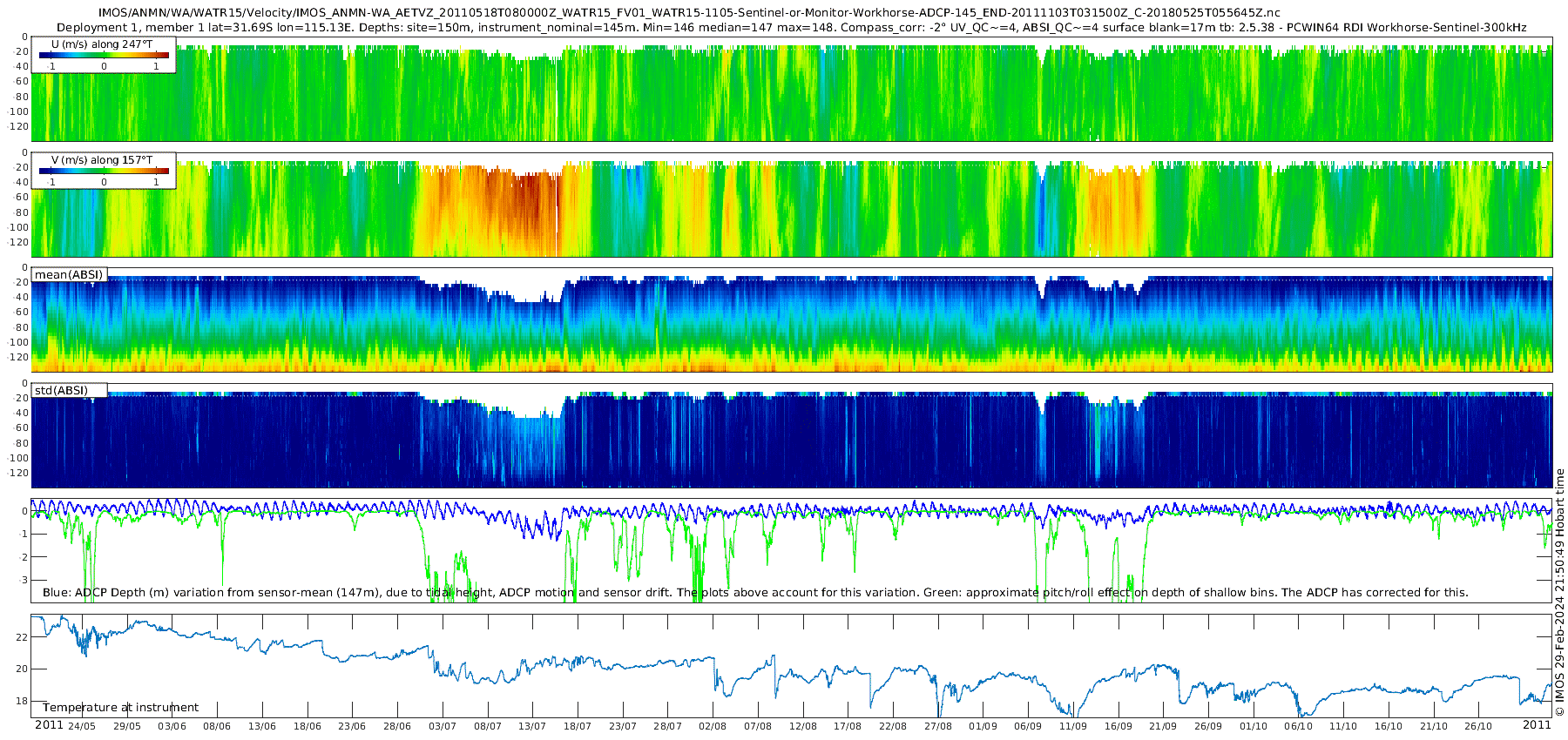Image resolution: width=1568 pixels, height=740 pixels.
Task: Click the 08/07 date tick label
Action: [488, 726]
